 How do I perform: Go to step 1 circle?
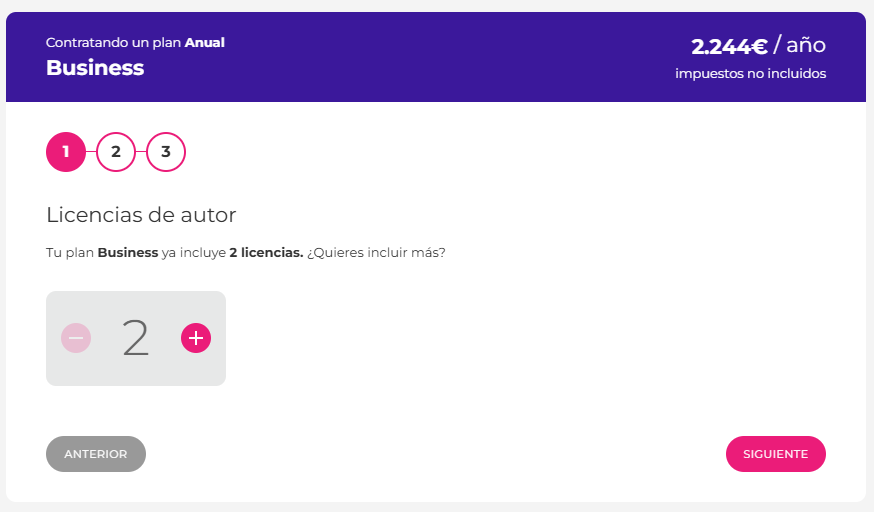coord(66,152)
